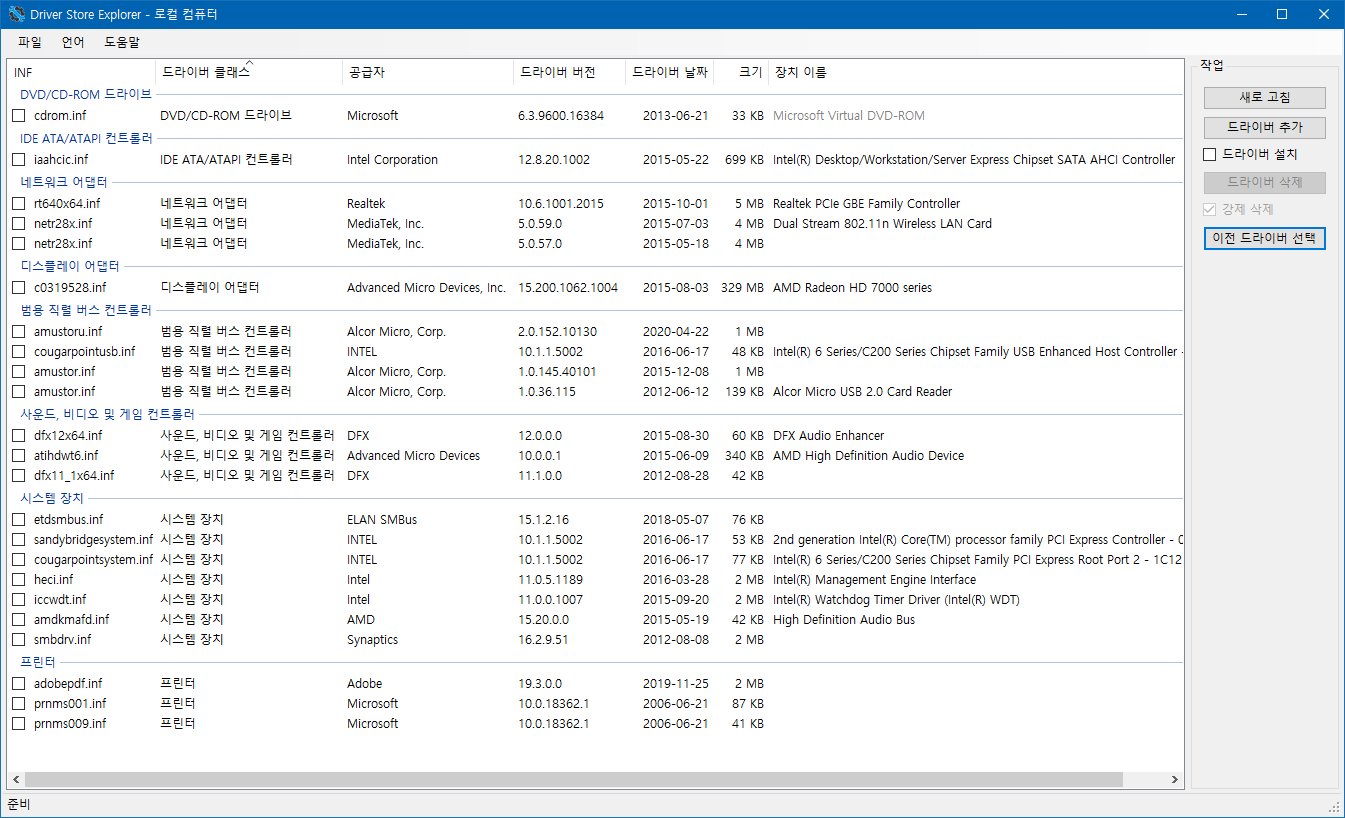Click the DFX Audio Enhancer device name

828,436
